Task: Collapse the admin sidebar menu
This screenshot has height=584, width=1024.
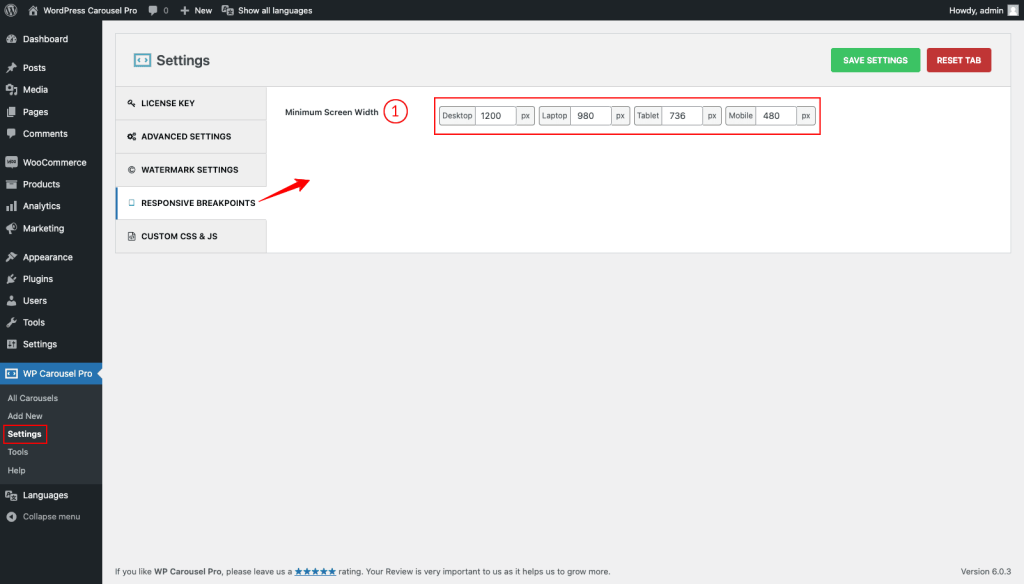Action: click(47, 516)
